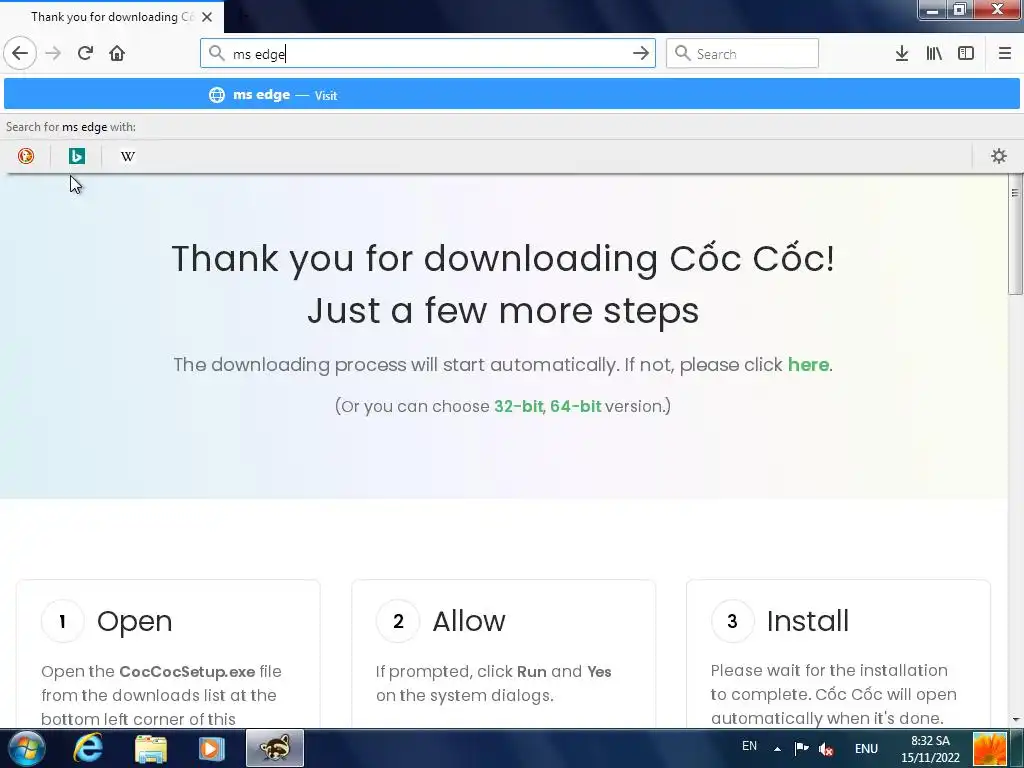1024x768 pixels.
Task: Click the Go arrow in address bar
Action: click(x=641, y=54)
